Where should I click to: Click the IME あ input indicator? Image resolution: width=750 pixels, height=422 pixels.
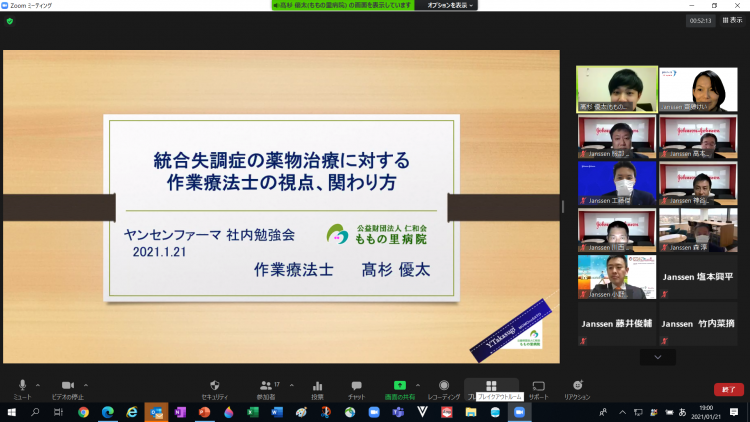click(x=683, y=412)
